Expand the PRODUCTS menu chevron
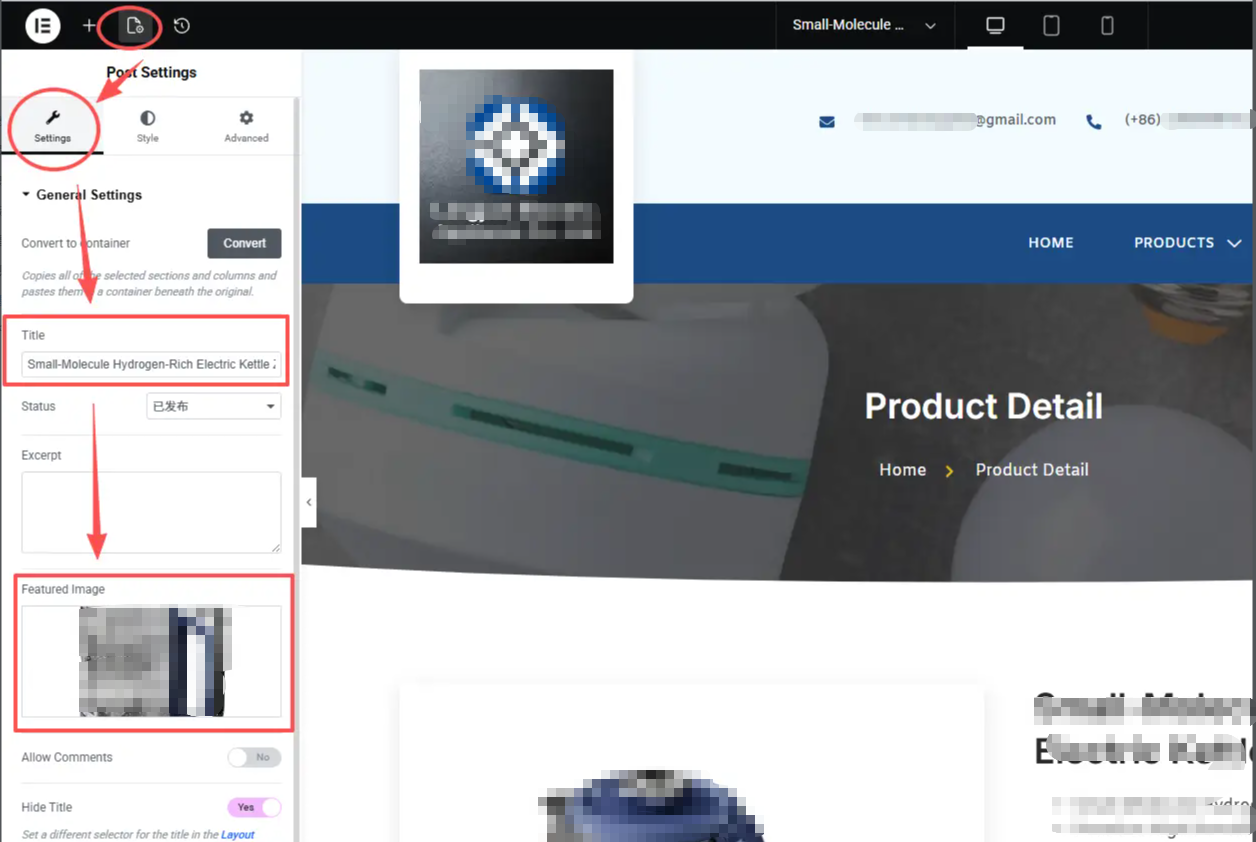1256x842 pixels. (x=1234, y=243)
